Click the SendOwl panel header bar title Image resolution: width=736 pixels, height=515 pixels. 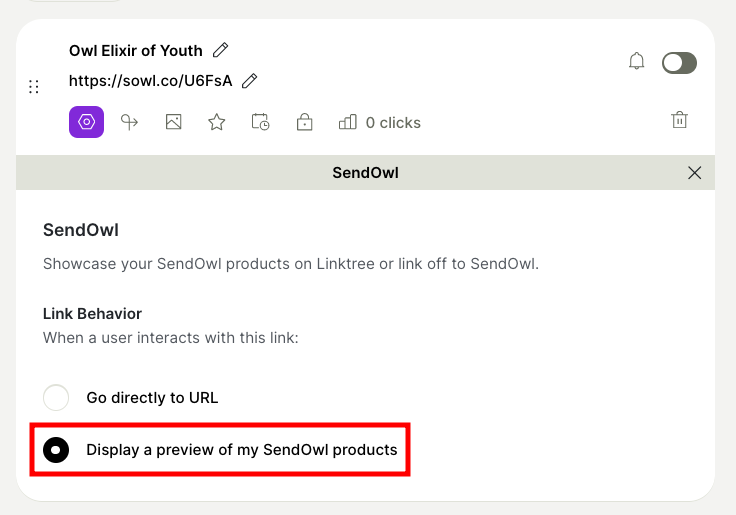[365, 173]
